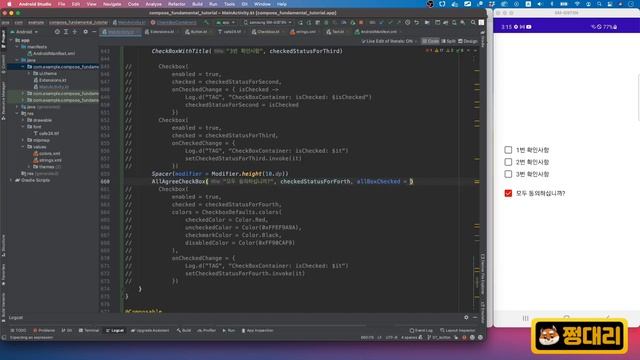
Task: Hide the project panel with minimize icon
Action: pyautogui.click(x=94, y=32)
